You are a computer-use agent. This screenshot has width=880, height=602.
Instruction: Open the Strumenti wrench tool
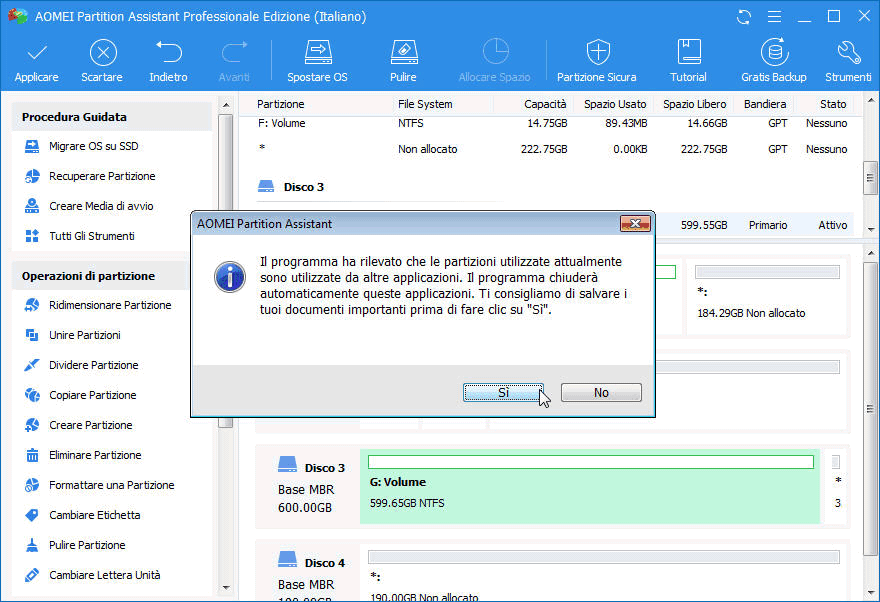click(848, 61)
